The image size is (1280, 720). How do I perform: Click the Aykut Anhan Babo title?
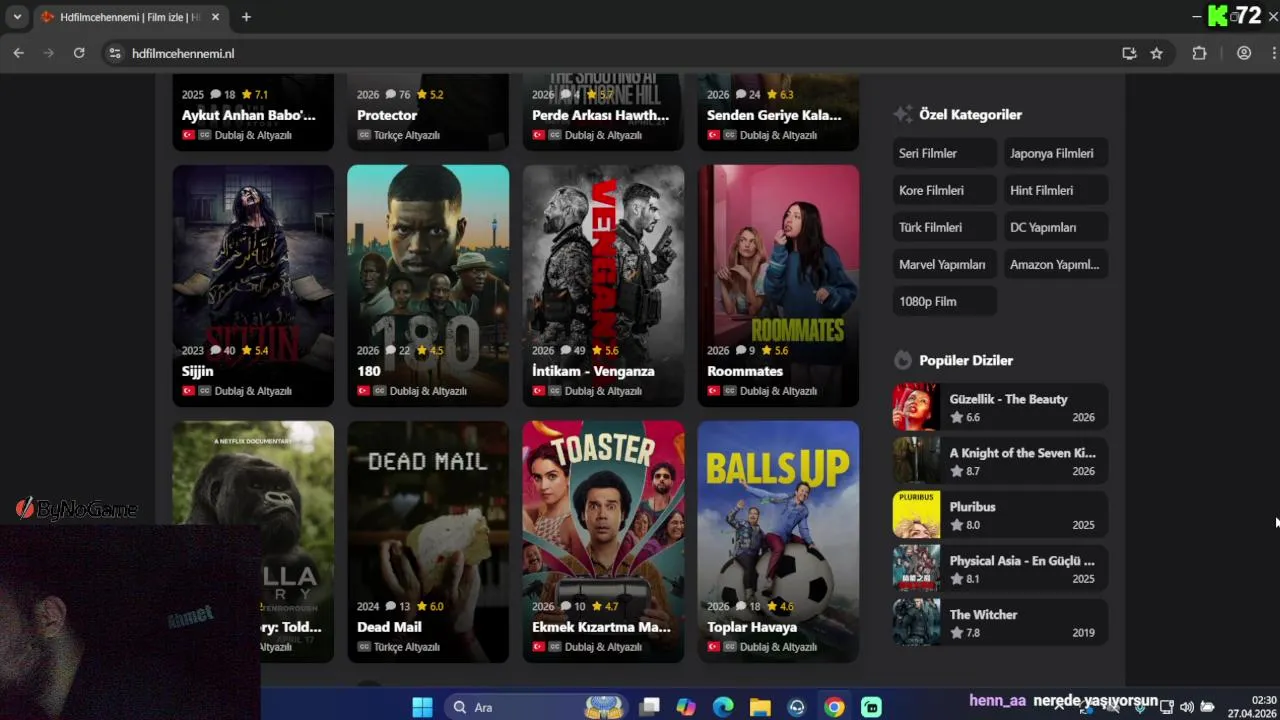249,115
